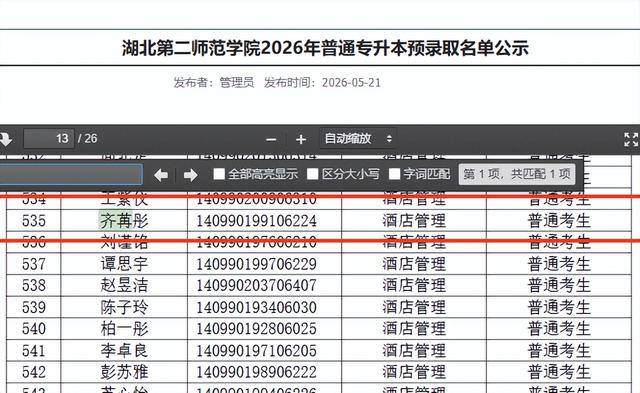Click the page number field showing 13

point(49,139)
